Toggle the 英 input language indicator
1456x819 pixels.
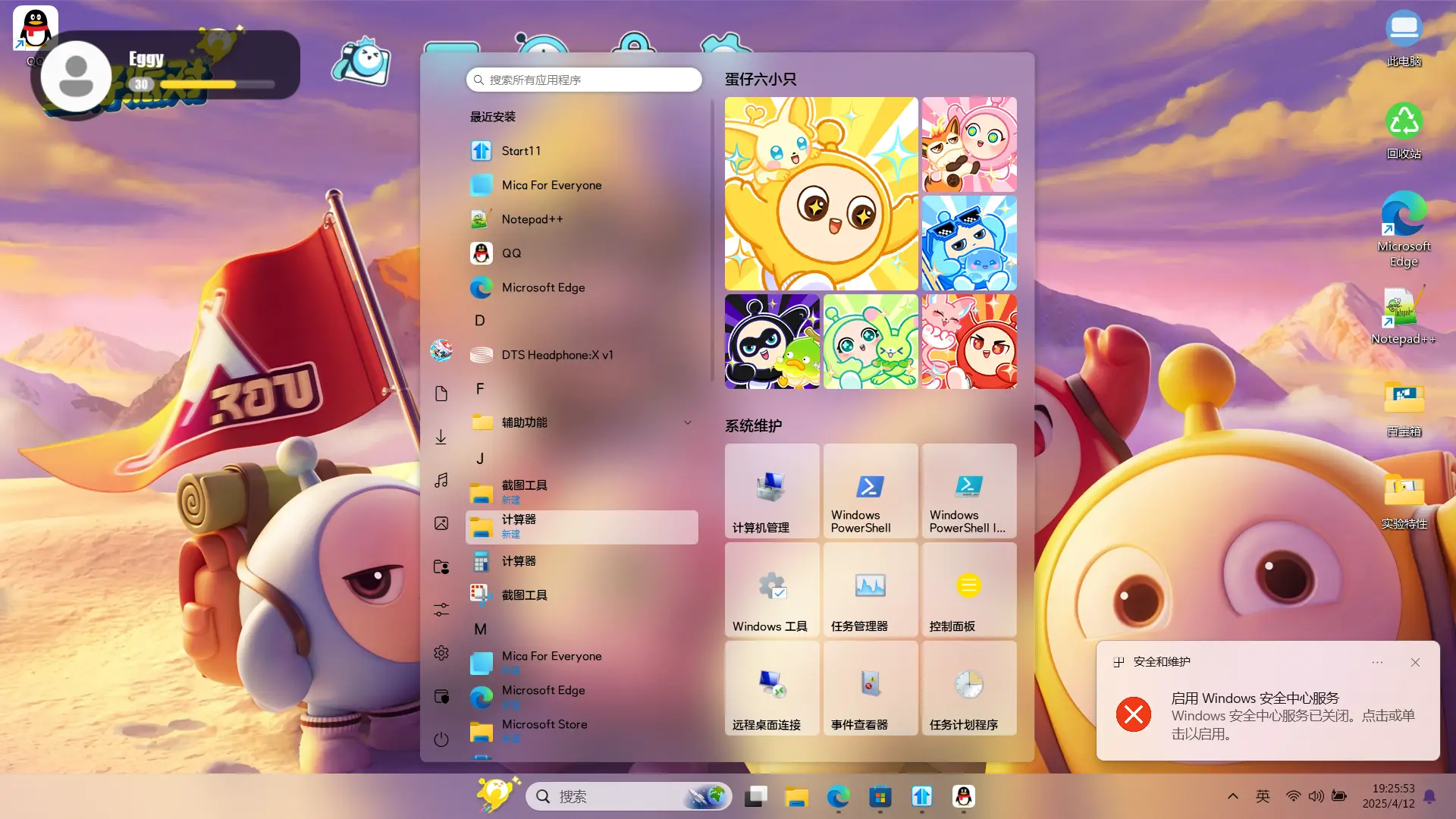pyautogui.click(x=1263, y=796)
